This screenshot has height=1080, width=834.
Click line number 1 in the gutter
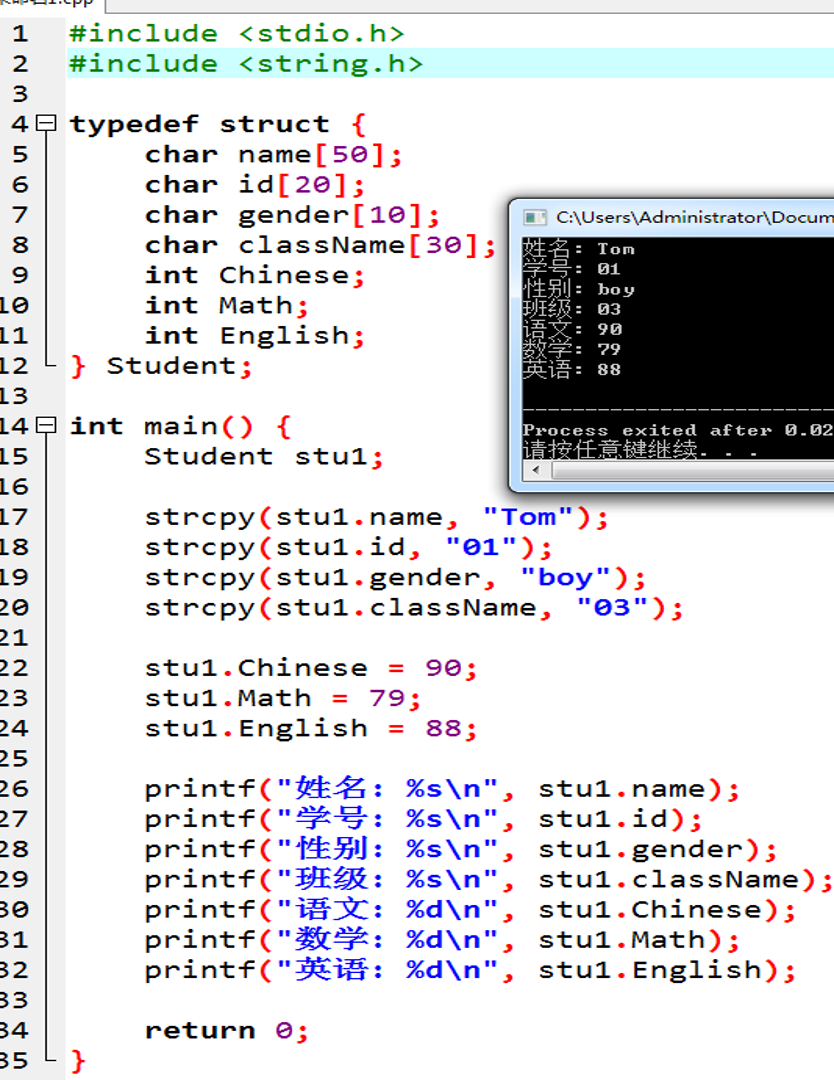tap(20, 34)
